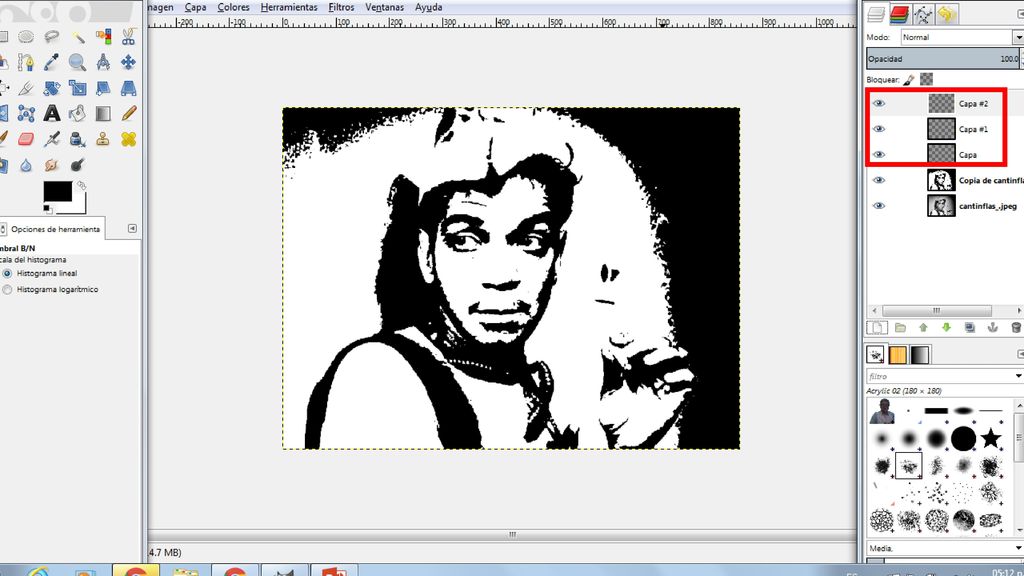1024x576 pixels.
Task: Open the Capa menu
Action: (195, 7)
